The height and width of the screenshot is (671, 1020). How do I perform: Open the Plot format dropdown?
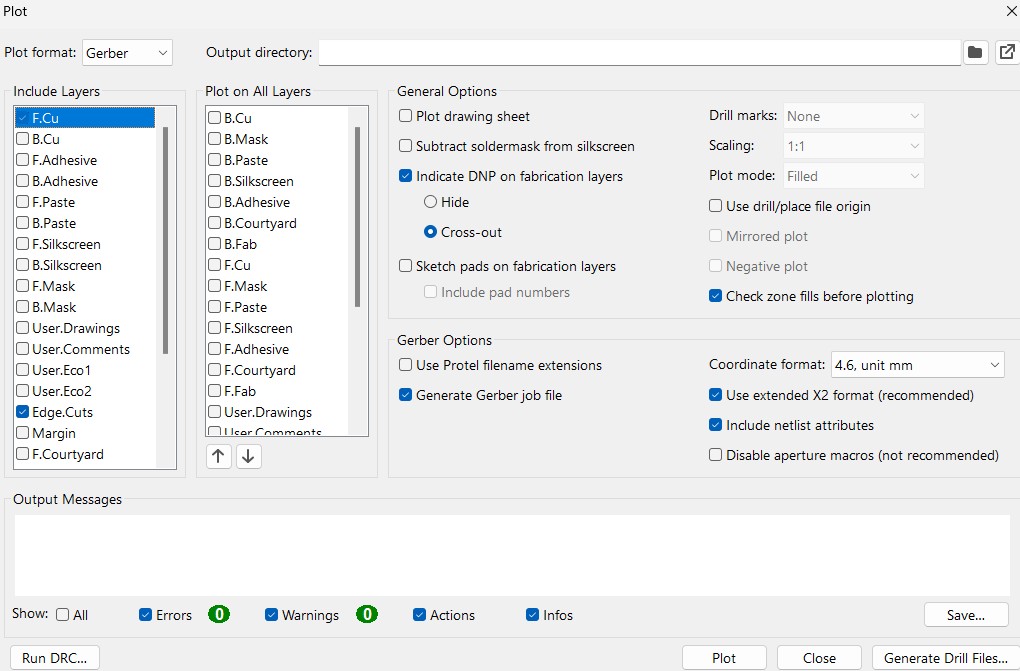127,52
